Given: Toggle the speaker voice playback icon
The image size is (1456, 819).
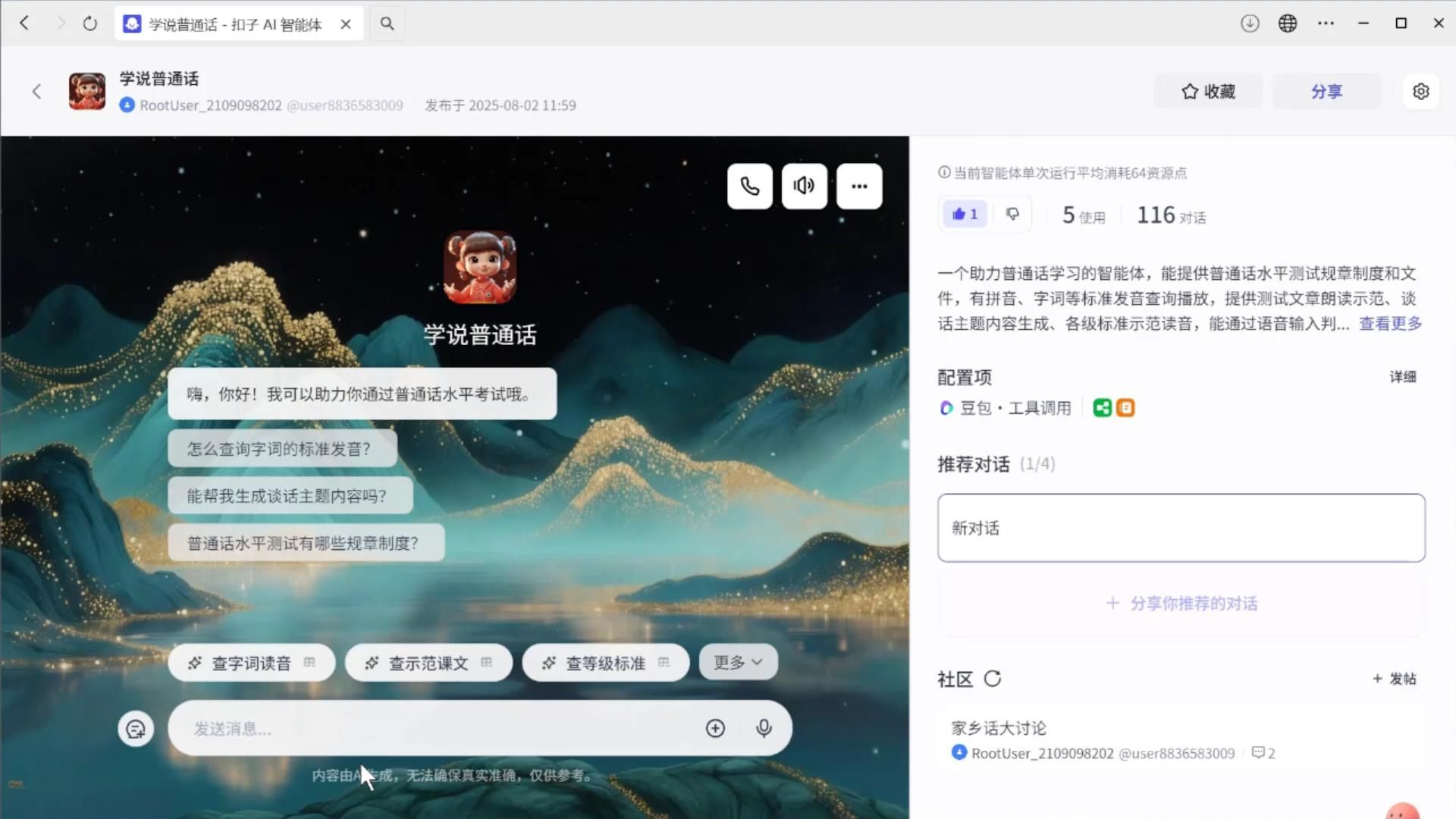Looking at the screenshot, I should (804, 186).
